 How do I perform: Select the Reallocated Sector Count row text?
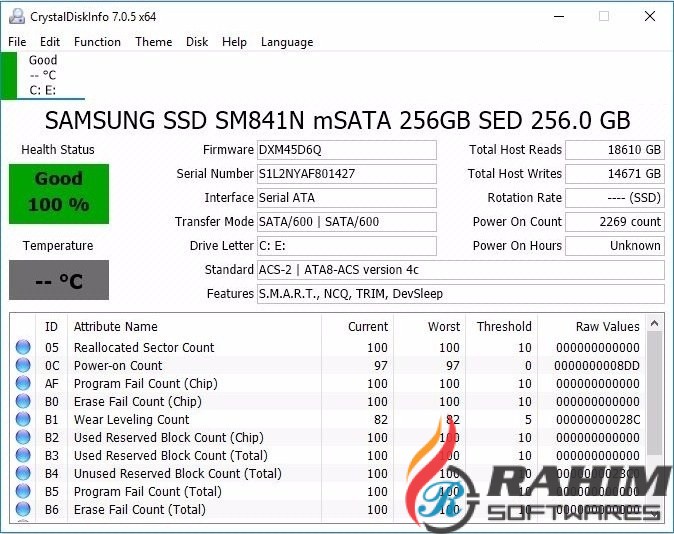pyautogui.click(x=144, y=347)
